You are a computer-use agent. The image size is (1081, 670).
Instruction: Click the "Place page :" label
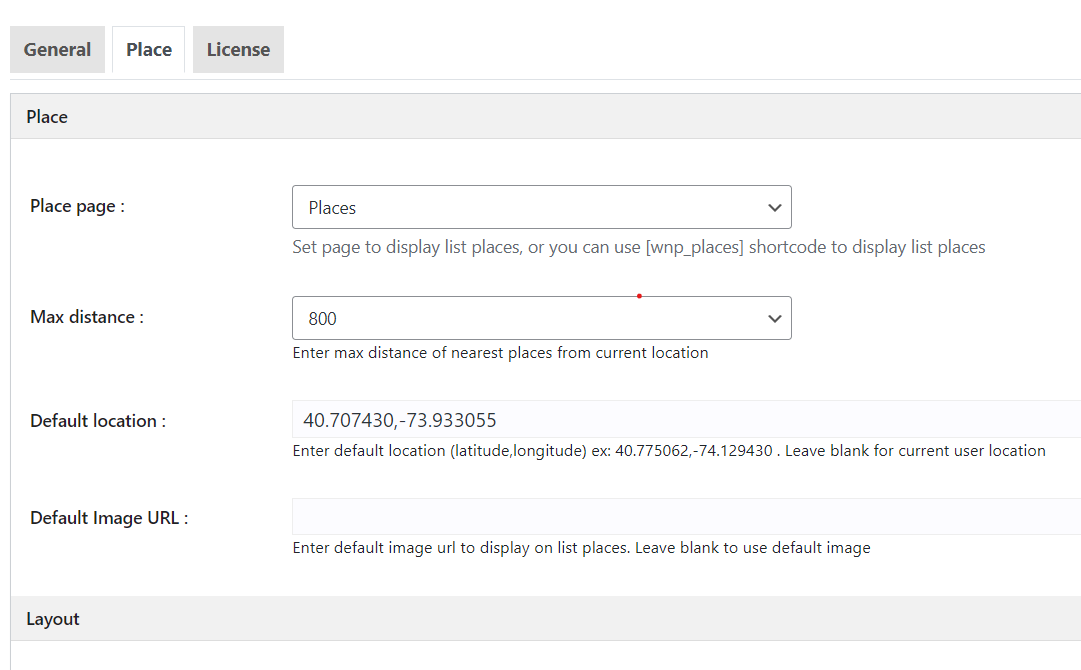[x=77, y=206]
